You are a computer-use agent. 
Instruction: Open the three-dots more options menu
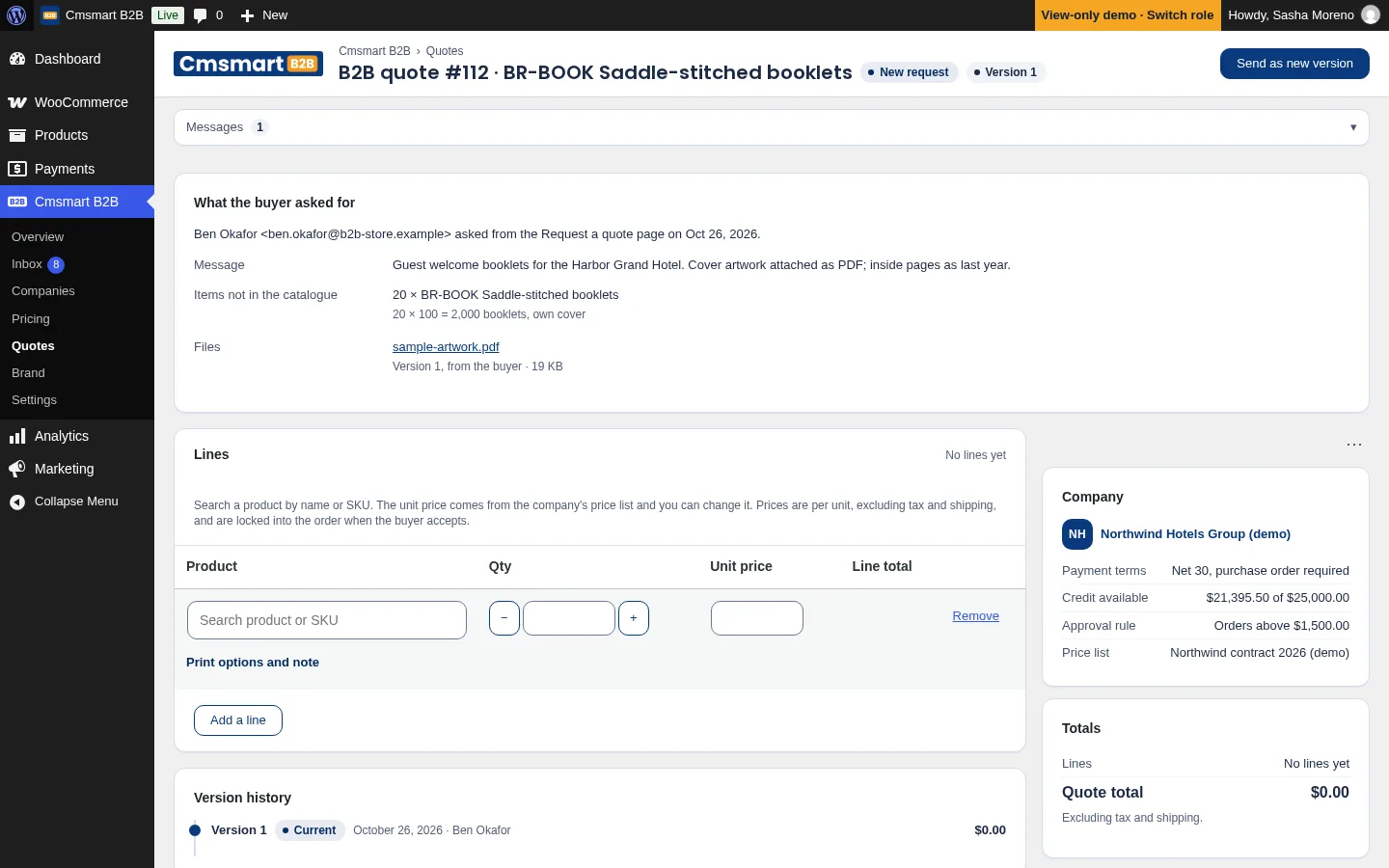1354,445
